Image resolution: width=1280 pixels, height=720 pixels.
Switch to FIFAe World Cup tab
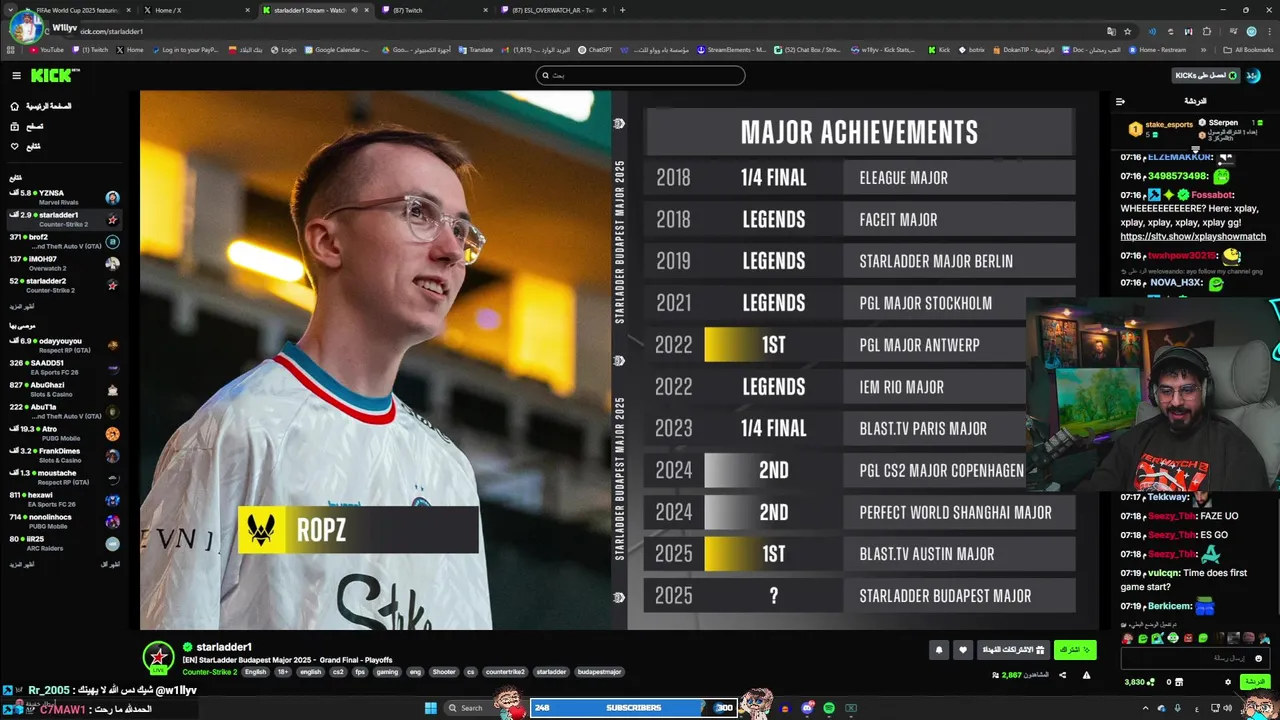[76, 10]
